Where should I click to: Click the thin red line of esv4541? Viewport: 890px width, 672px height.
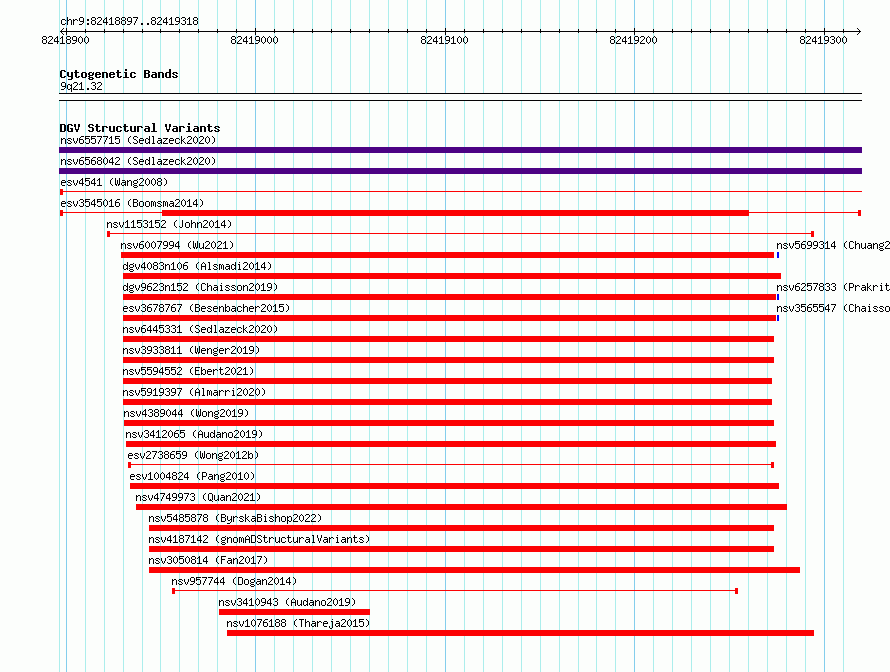click(x=460, y=192)
